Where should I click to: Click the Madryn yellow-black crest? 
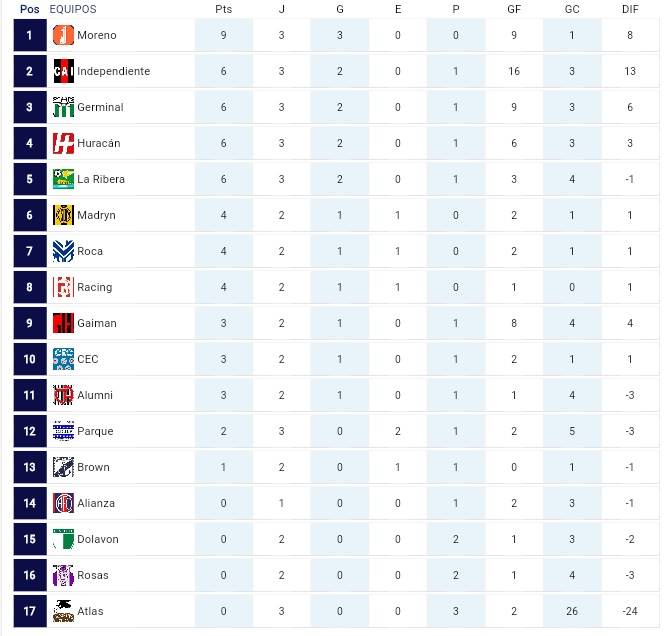click(x=63, y=215)
